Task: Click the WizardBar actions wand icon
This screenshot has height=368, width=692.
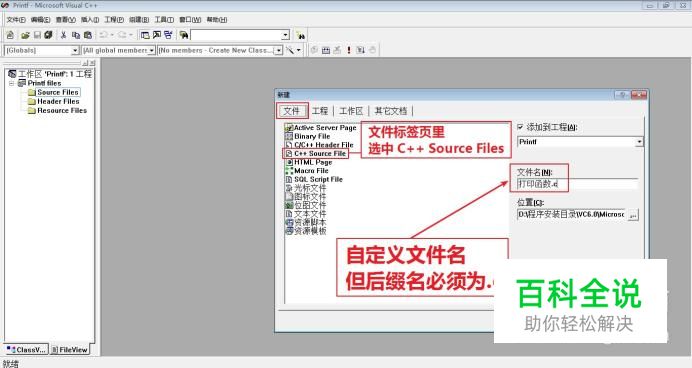Action: coord(290,50)
